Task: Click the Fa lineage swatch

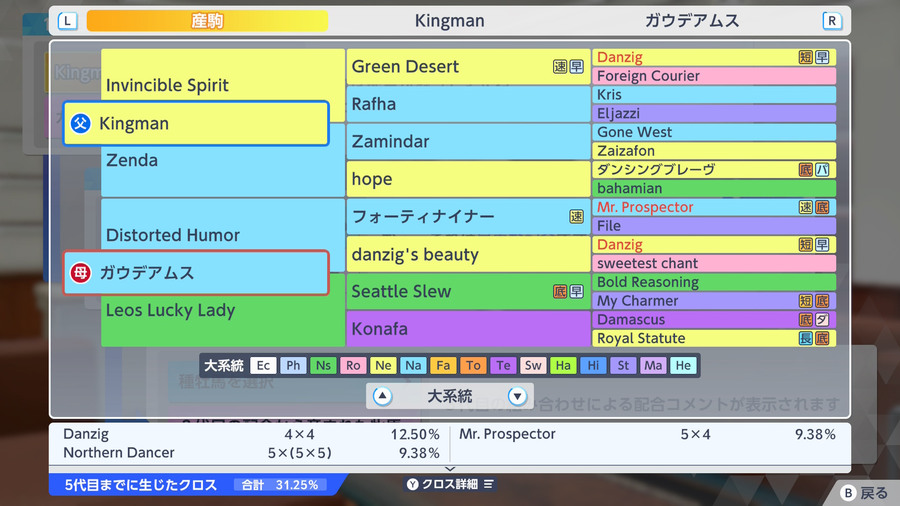Action: click(x=443, y=365)
